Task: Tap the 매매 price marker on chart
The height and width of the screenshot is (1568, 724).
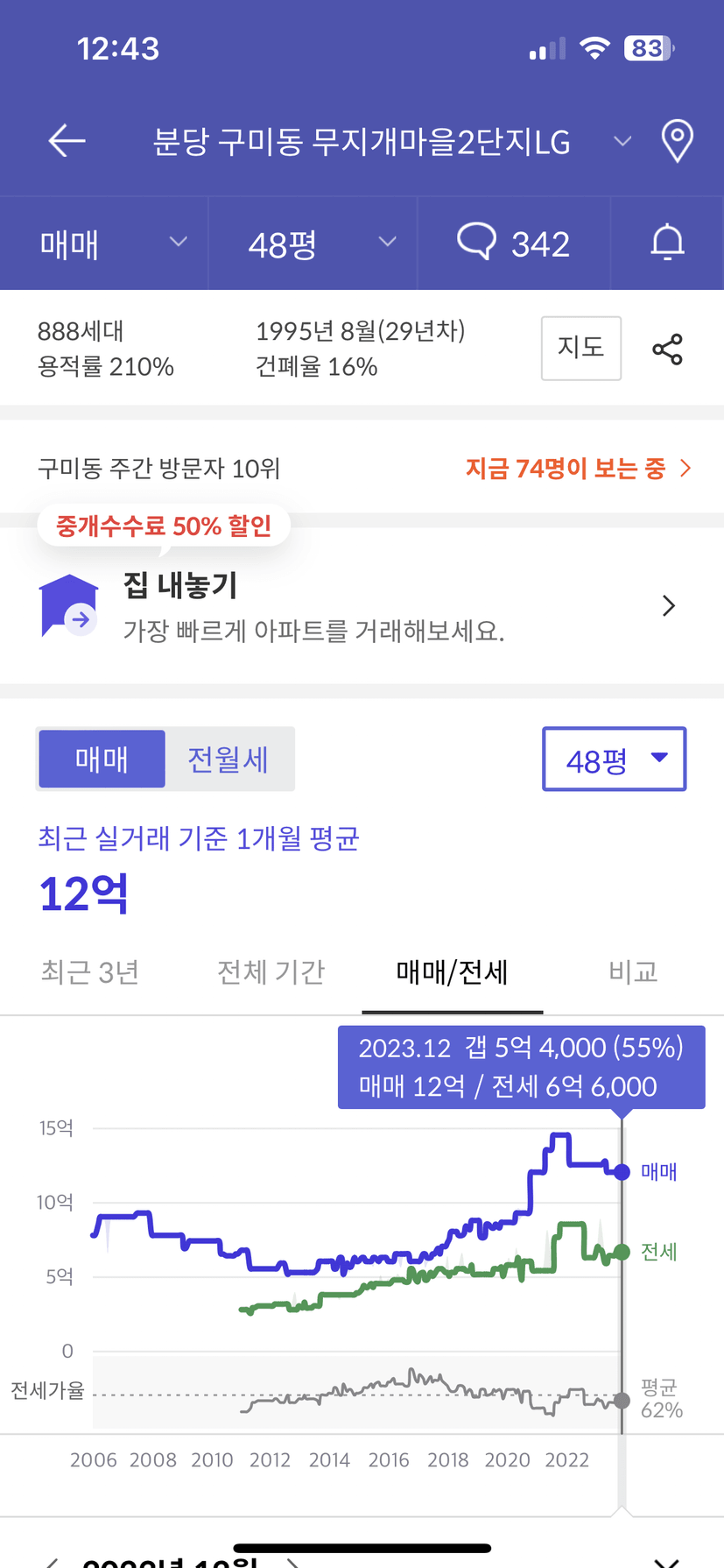Action: (x=622, y=1172)
